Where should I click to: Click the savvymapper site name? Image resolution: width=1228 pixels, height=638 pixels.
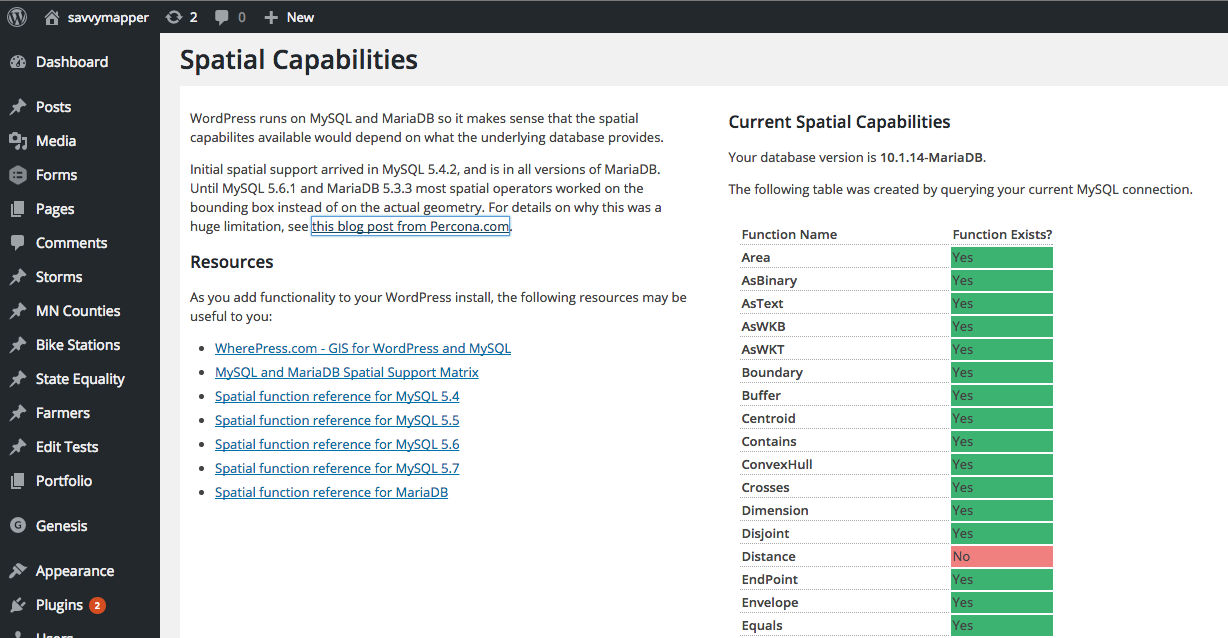pyautogui.click(x=108, y=17)
